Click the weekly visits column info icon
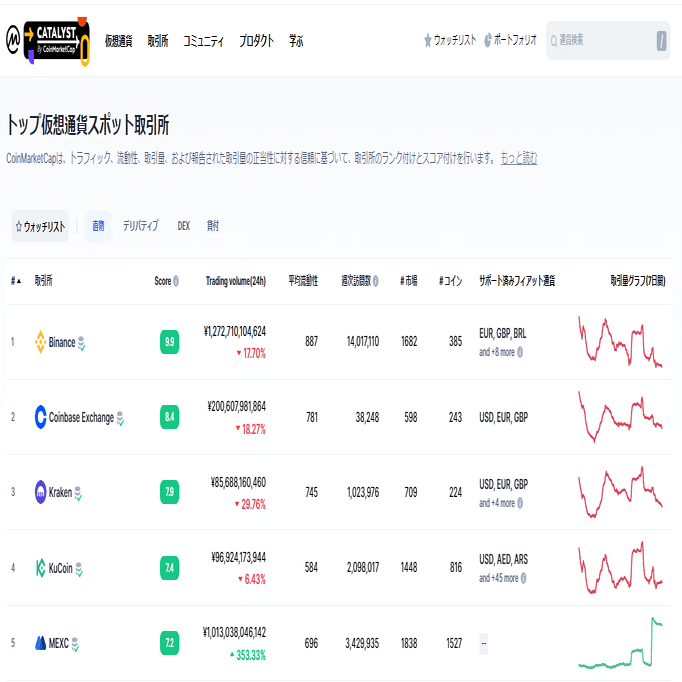The height and width of the screenshot is (682, 682). 375,281
